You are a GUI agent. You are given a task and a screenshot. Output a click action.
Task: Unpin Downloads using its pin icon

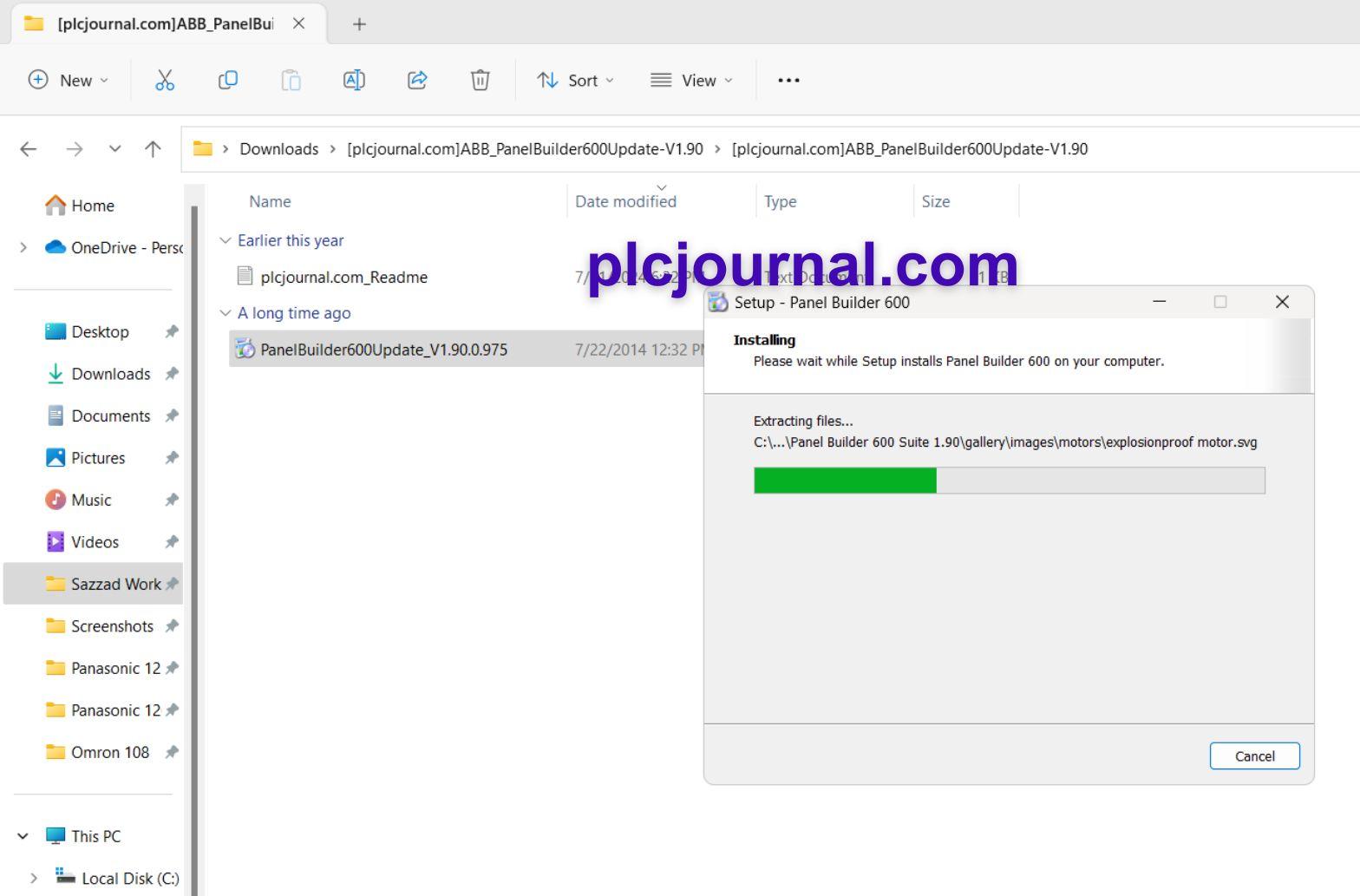point(172,374)
